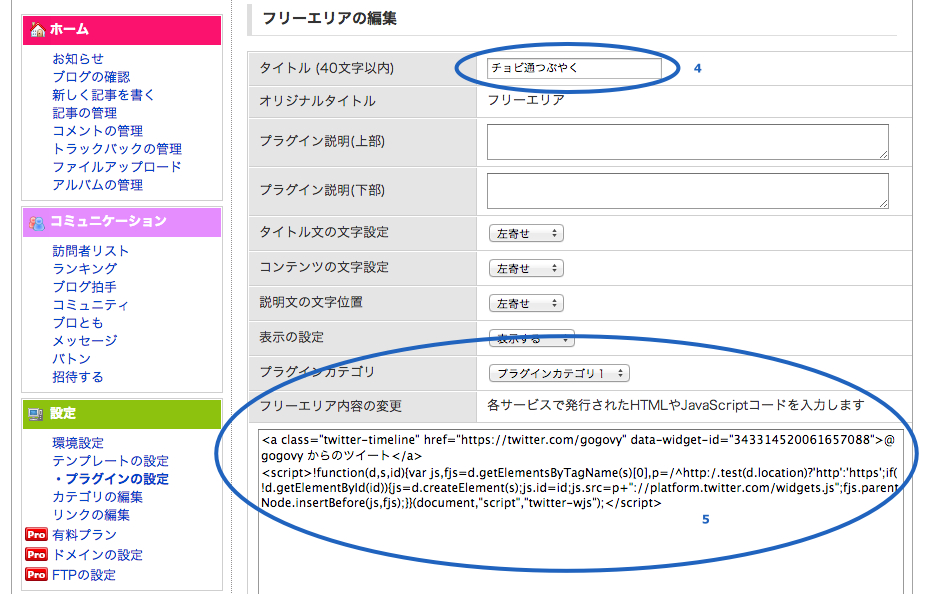The image size is (925, 594).
Task: Click the コミュニケーション section header
Action: (122, 222)
